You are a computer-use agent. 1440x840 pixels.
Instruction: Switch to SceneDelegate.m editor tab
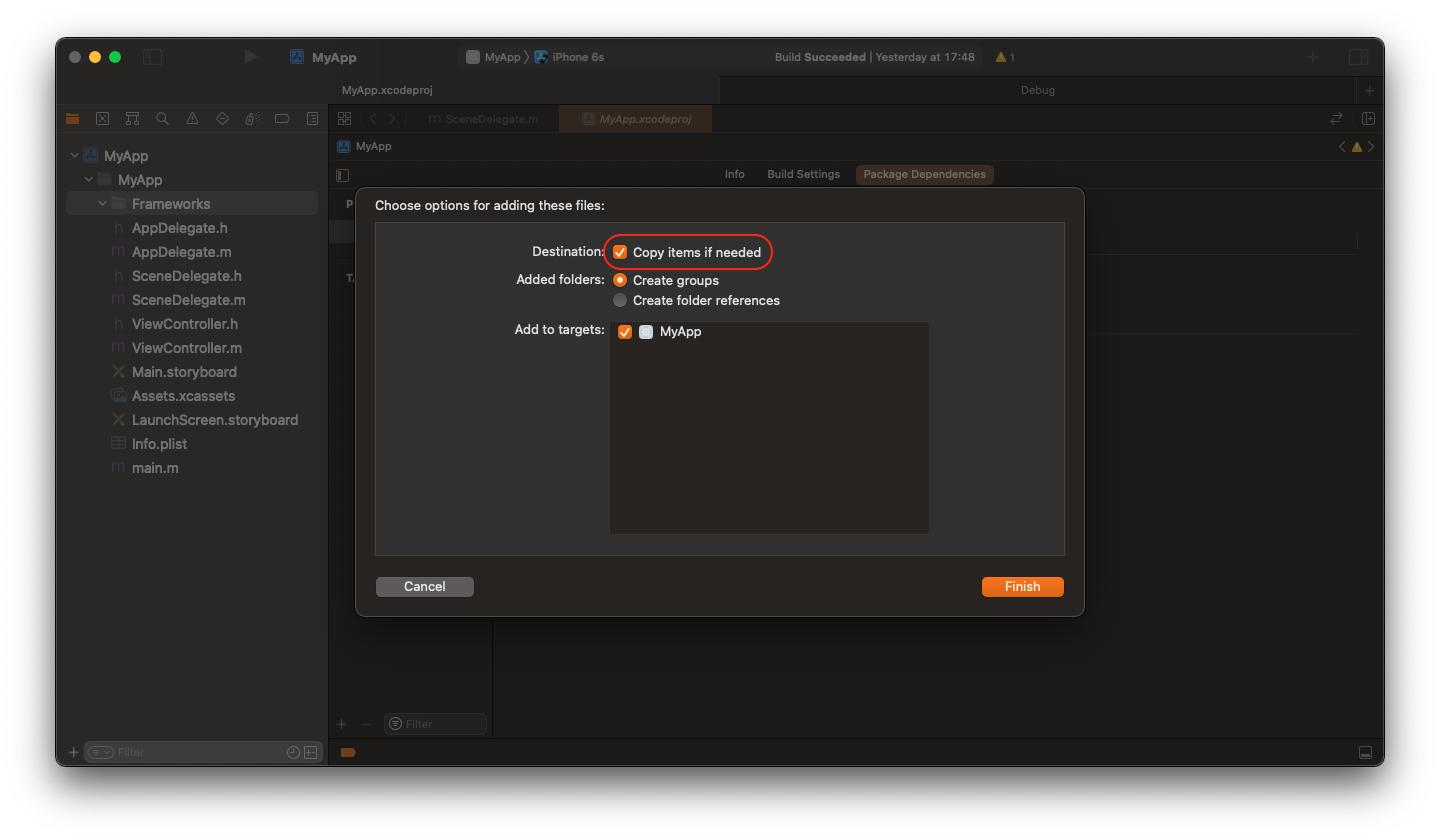[x=483, y=119]
